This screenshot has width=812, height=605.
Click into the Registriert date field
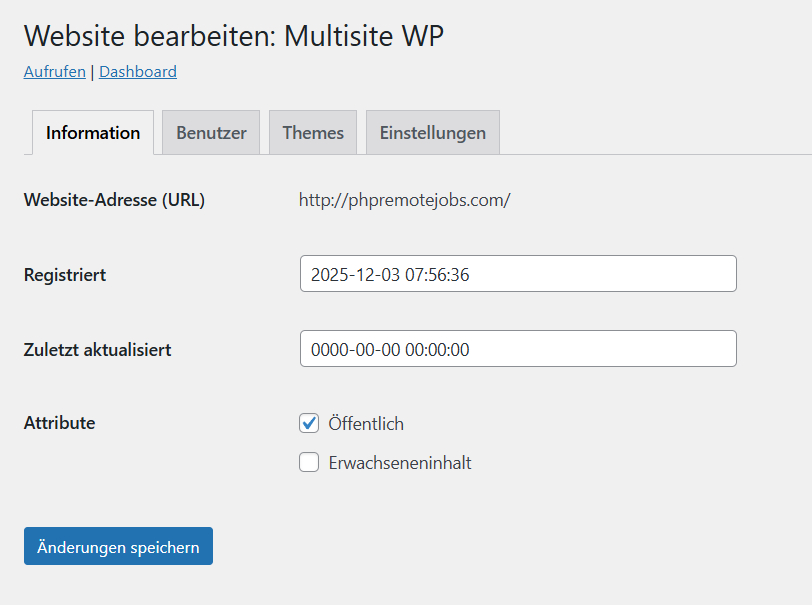[517, 274]
